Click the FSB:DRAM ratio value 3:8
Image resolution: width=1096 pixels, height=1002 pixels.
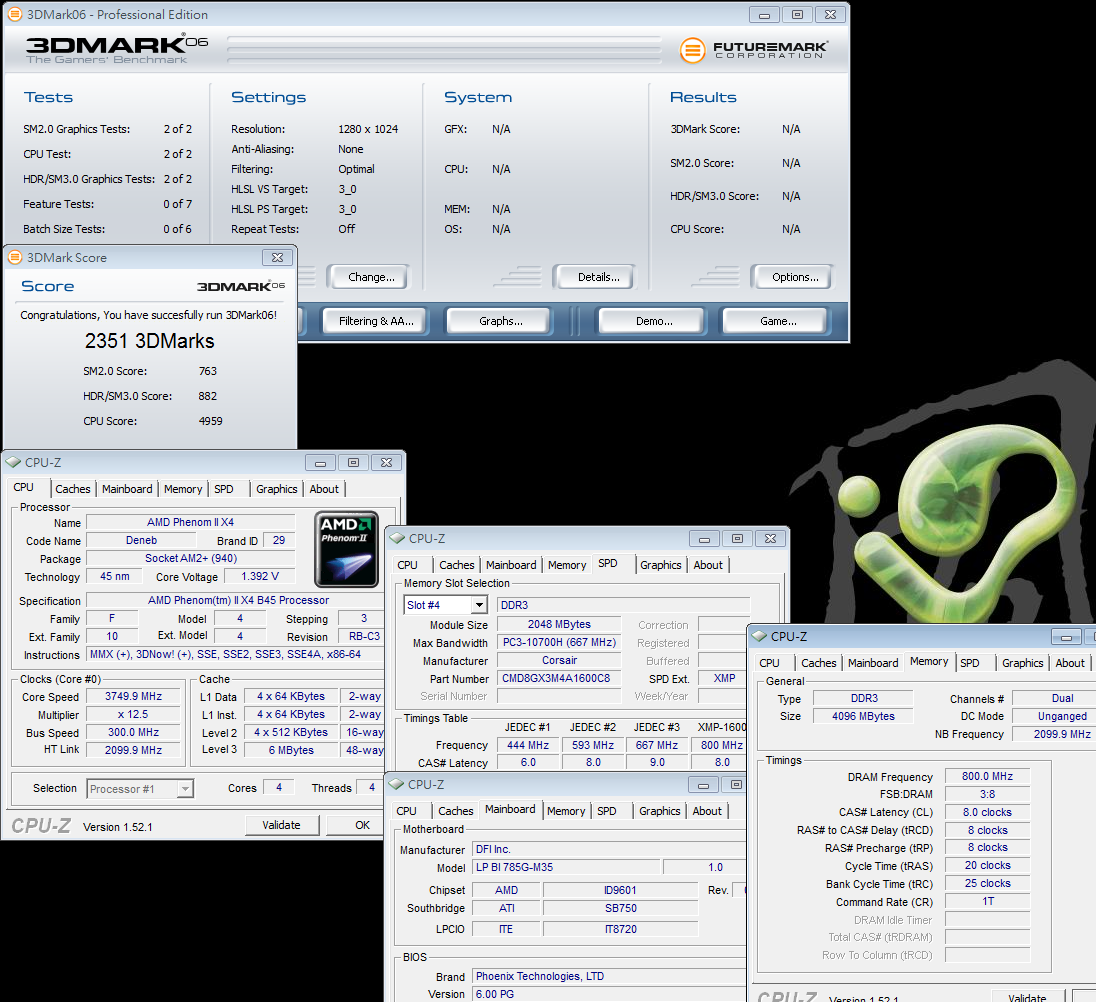(x=987, y=794)
